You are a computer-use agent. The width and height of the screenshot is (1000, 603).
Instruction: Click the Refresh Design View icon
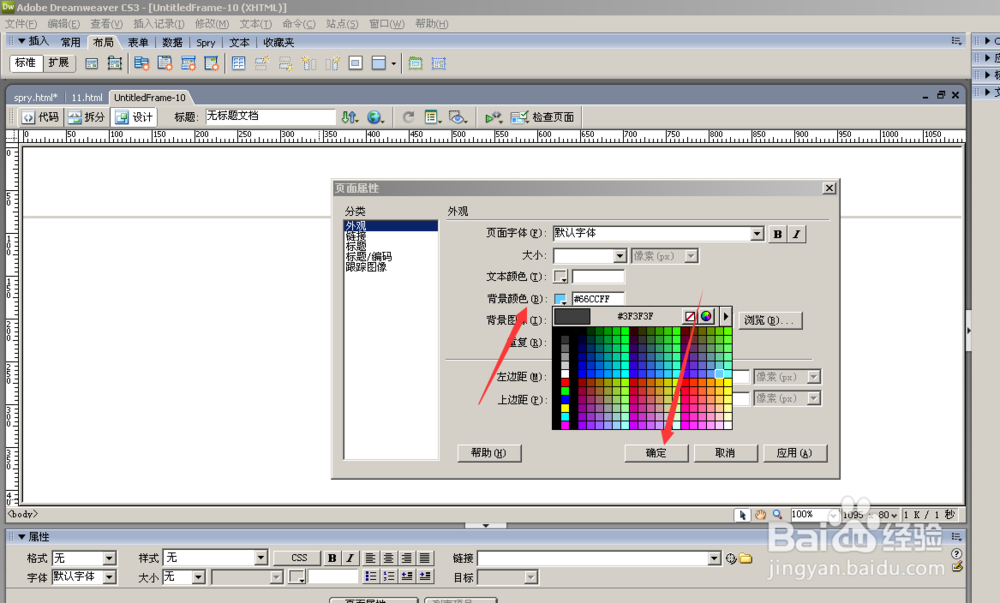click(408, 117)
